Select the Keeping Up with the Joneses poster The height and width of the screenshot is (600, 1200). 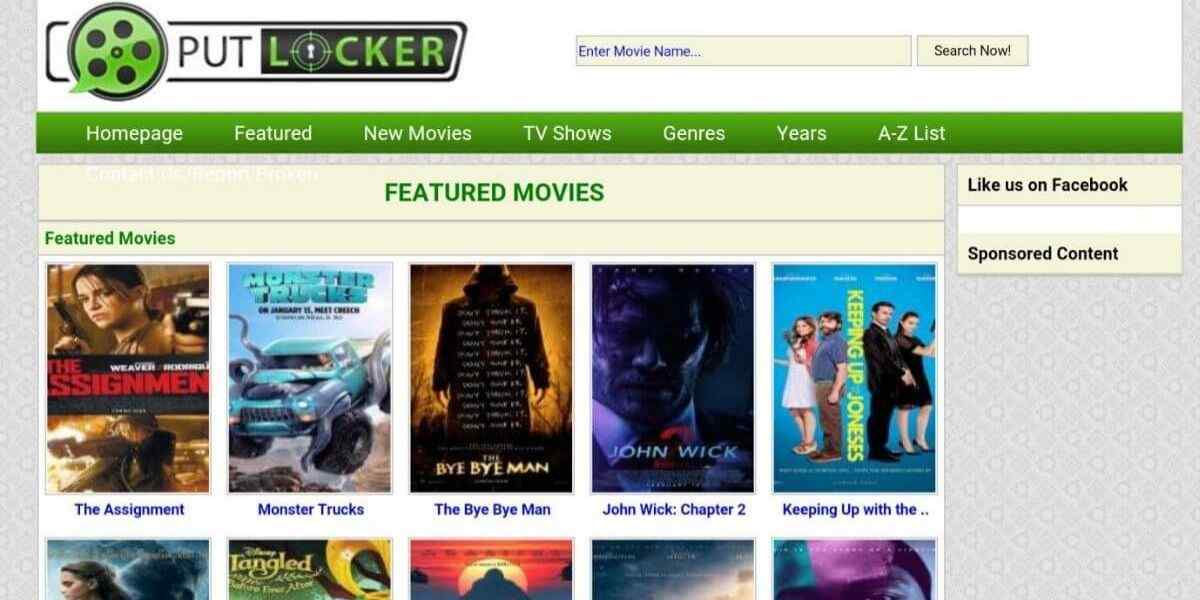(x=855, y=378)
